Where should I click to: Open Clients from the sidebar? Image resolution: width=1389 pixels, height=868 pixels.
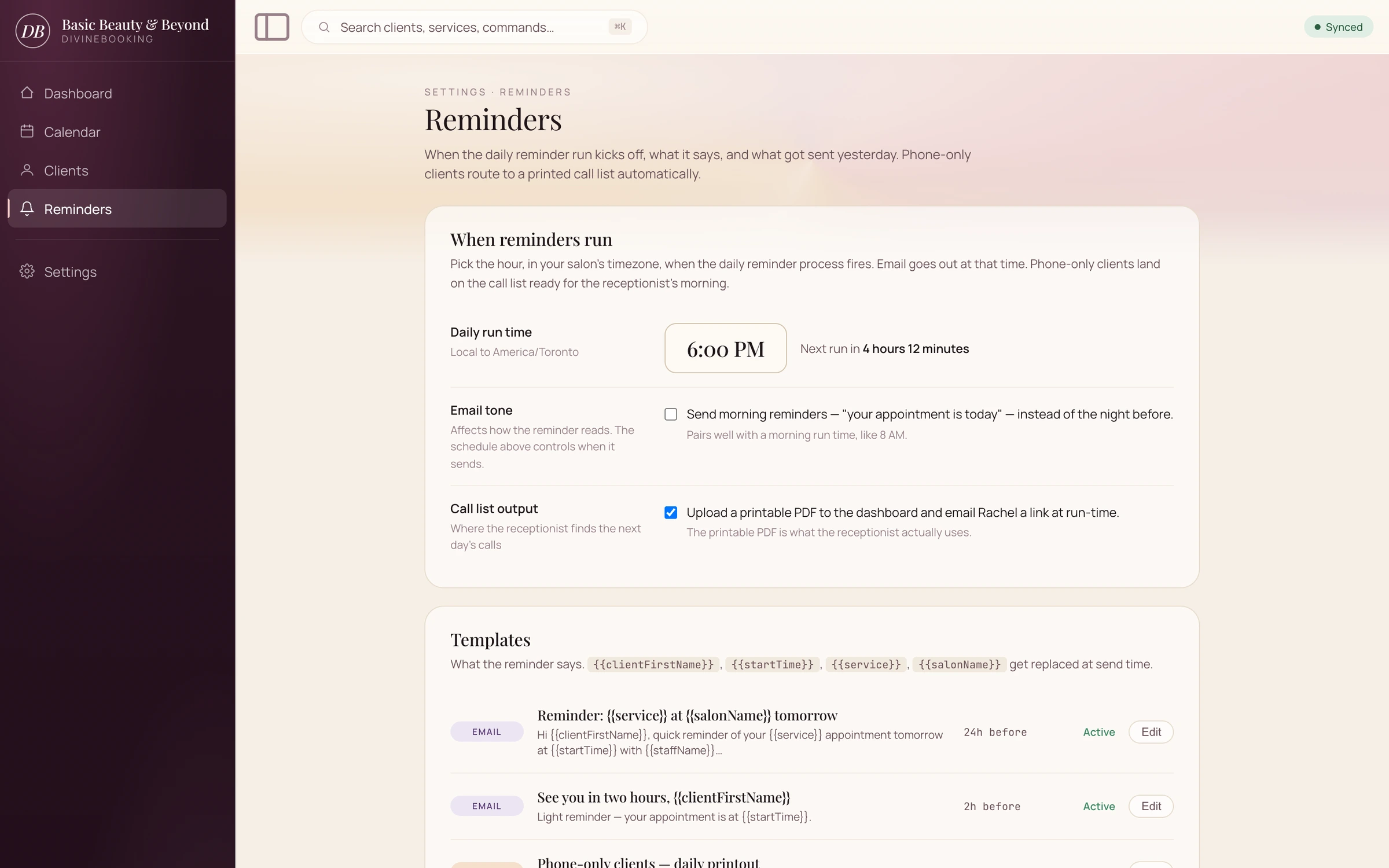pos(117,171)
